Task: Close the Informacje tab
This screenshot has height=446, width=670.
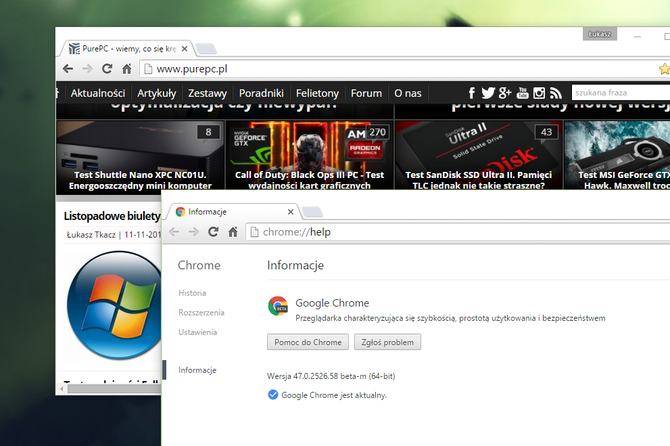Action: (291, 212)
